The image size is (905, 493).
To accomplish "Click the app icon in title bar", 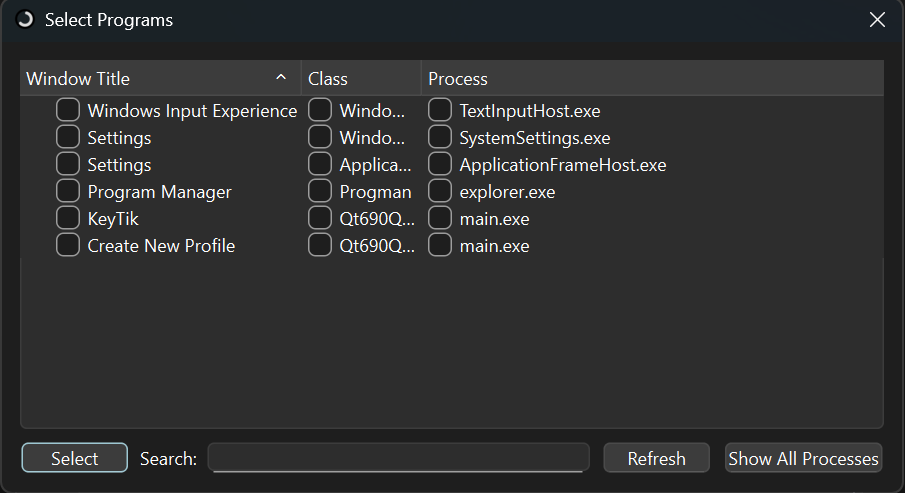I will 25,20.
